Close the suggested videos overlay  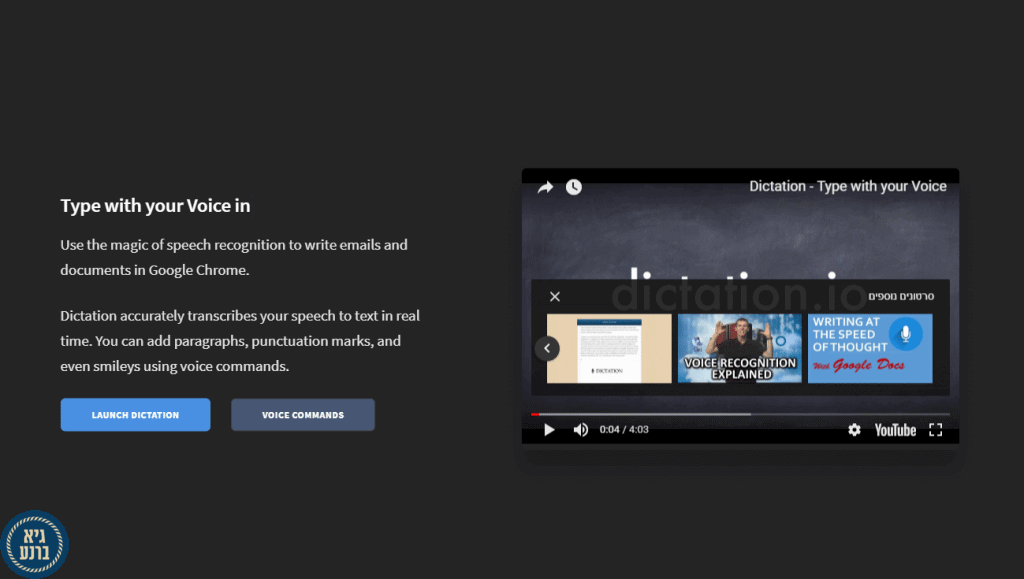coord(555,296)
